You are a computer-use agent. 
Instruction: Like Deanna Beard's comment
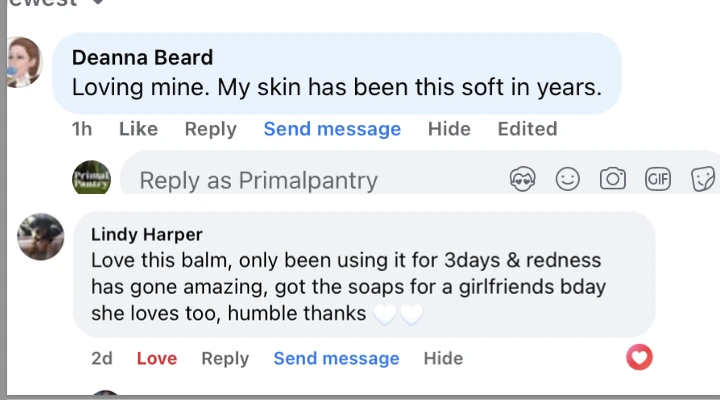pos(138,129)
